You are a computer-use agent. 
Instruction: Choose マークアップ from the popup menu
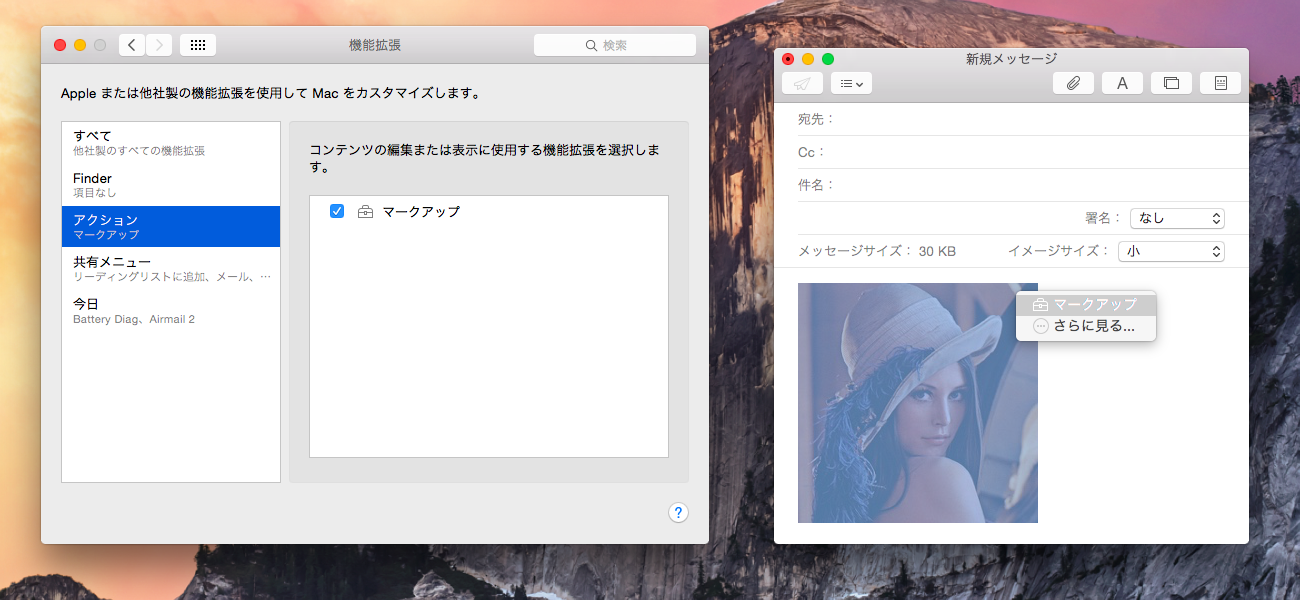coord(1086,304)
